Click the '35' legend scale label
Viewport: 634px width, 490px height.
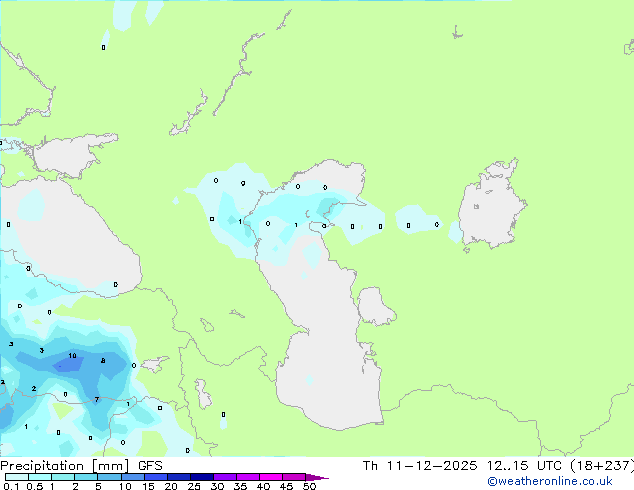pyautogui.click(x=240, y=486)
